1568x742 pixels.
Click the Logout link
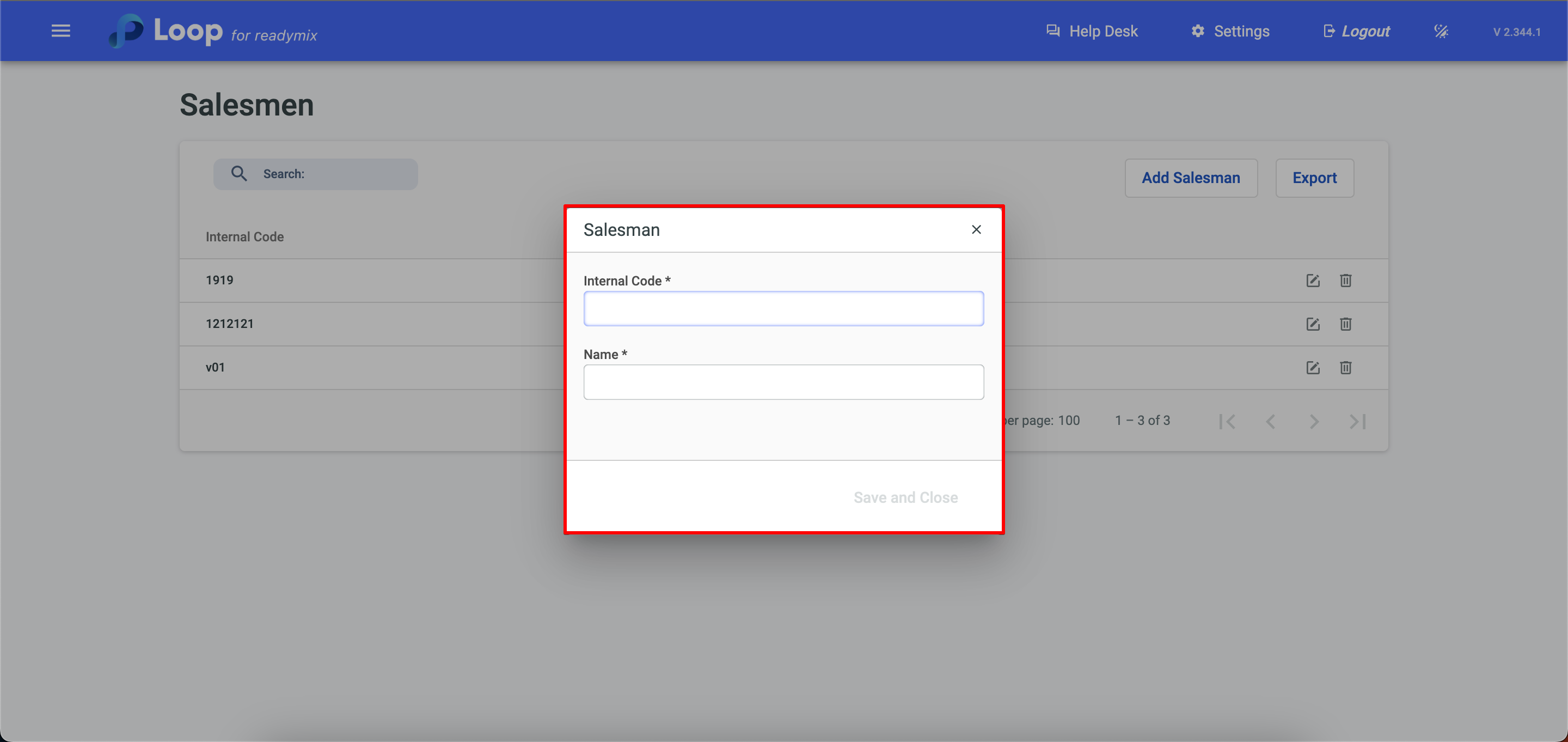[x=1356, y=31]
